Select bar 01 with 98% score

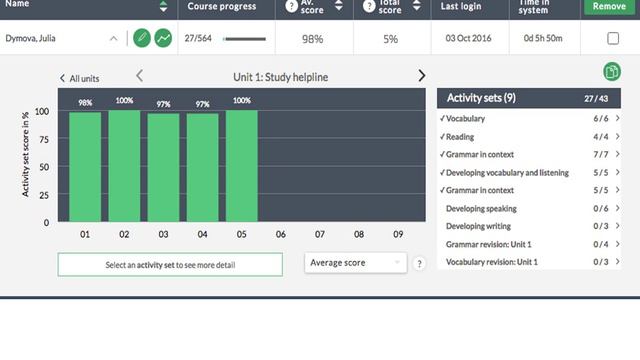[x=85, y=167]
